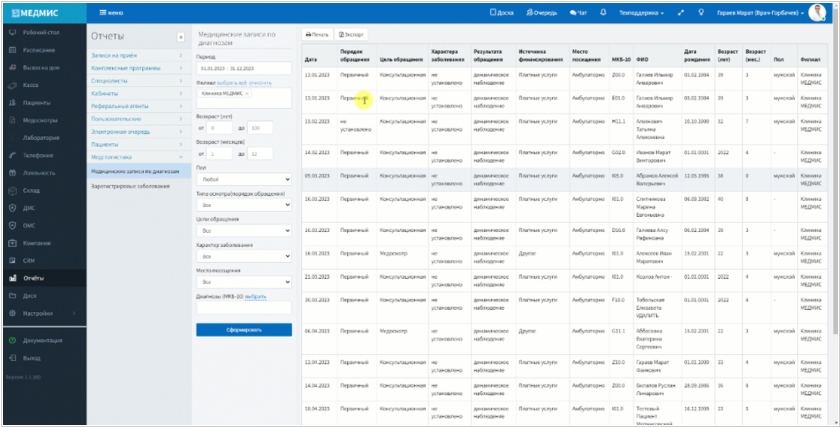Screen dimensions: 840x427
Task: Expand Реферальные агенты reports group
Action: click(x=137, y=106)
